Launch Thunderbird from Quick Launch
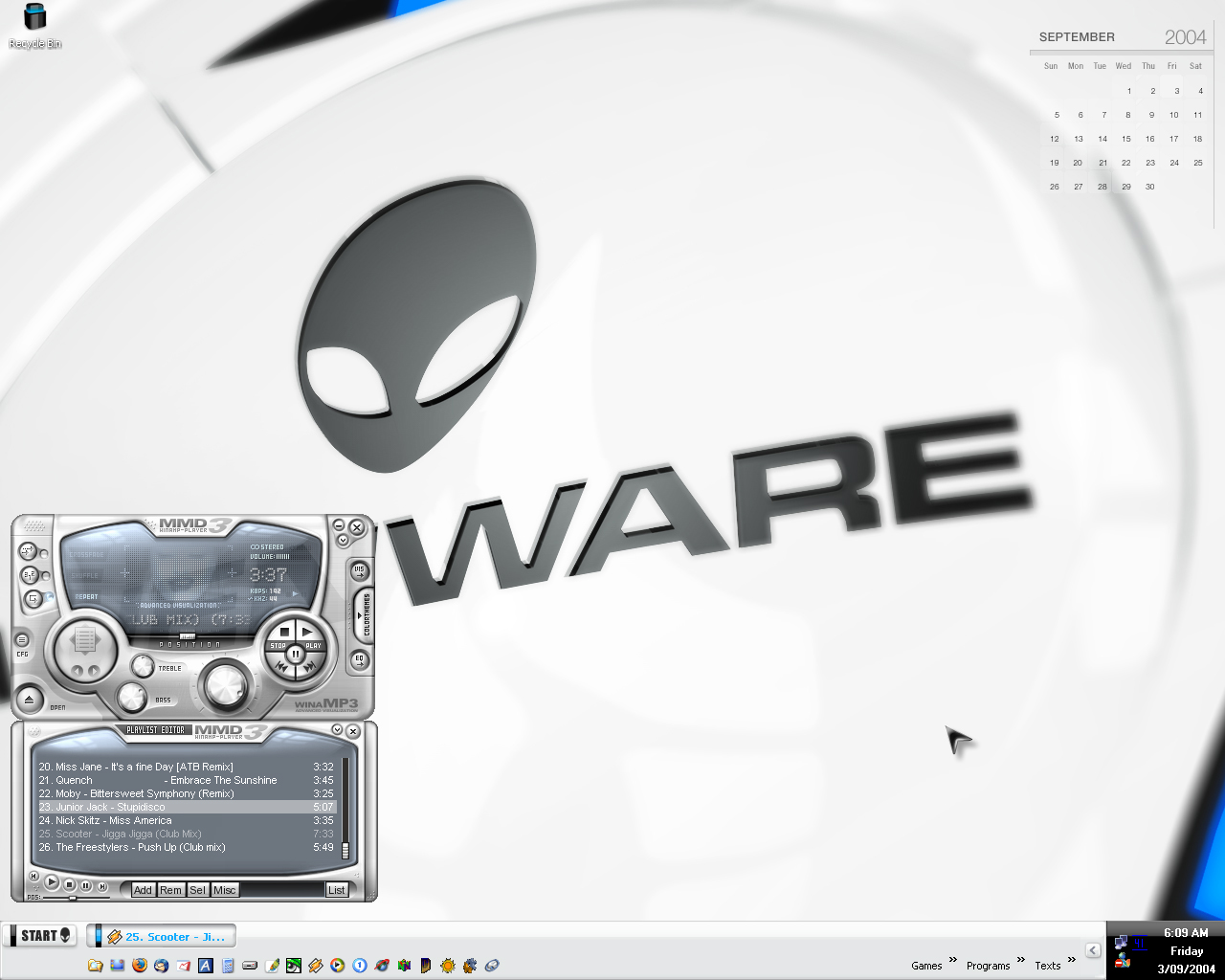Viewport: 1225px width, 980px height. [162, 966]
